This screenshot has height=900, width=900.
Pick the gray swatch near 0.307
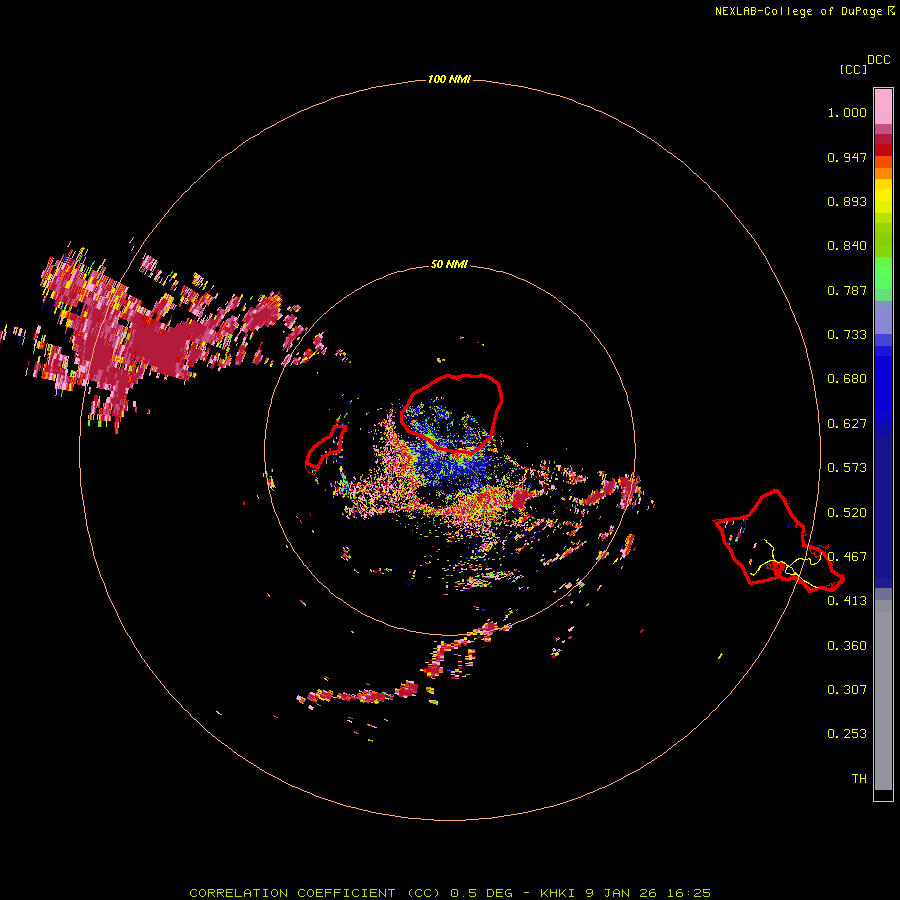click(883, 695)
